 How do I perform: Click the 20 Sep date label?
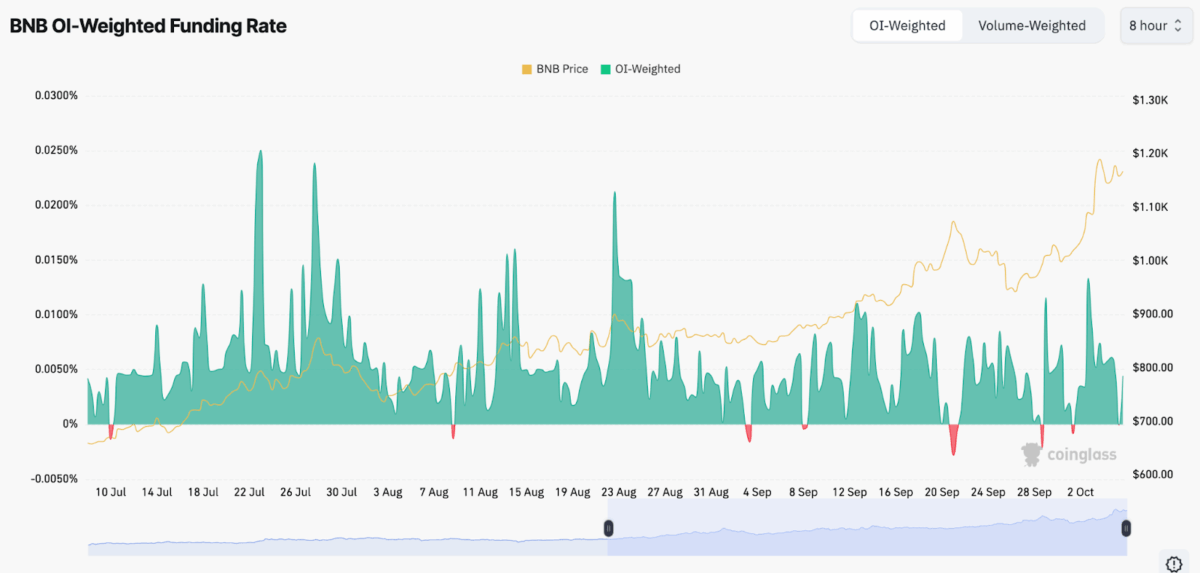click(942, 492)
